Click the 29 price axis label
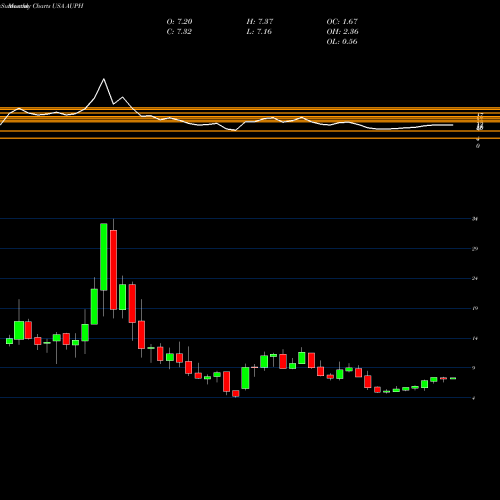This screenshot has width=500, height=500. [475, 249]
